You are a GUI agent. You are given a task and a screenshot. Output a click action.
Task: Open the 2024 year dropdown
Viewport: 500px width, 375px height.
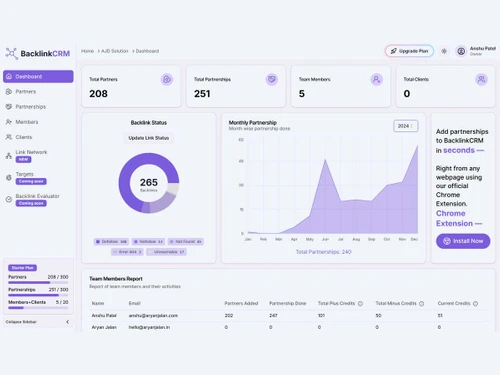click(406, 126)
